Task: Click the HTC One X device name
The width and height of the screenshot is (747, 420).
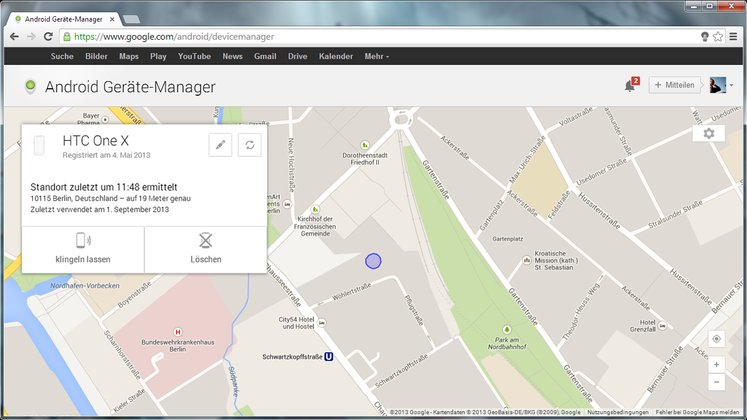Action: pos(96,140)
